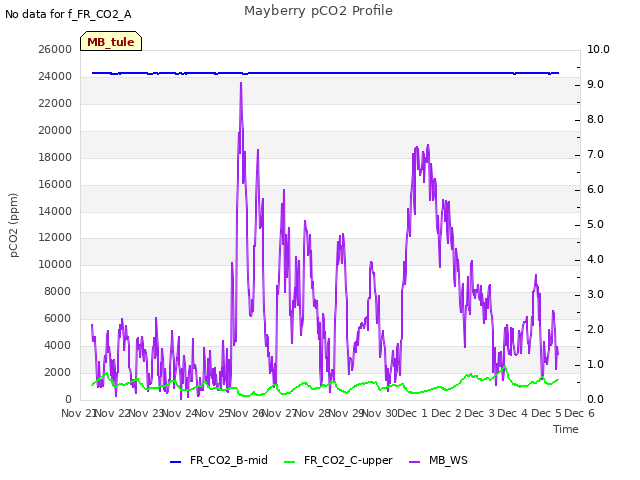The height and width of the screenshot is (480, 640).
Task: Click the 1.0 right axis tick label
Action: click(x=596, y=364)
